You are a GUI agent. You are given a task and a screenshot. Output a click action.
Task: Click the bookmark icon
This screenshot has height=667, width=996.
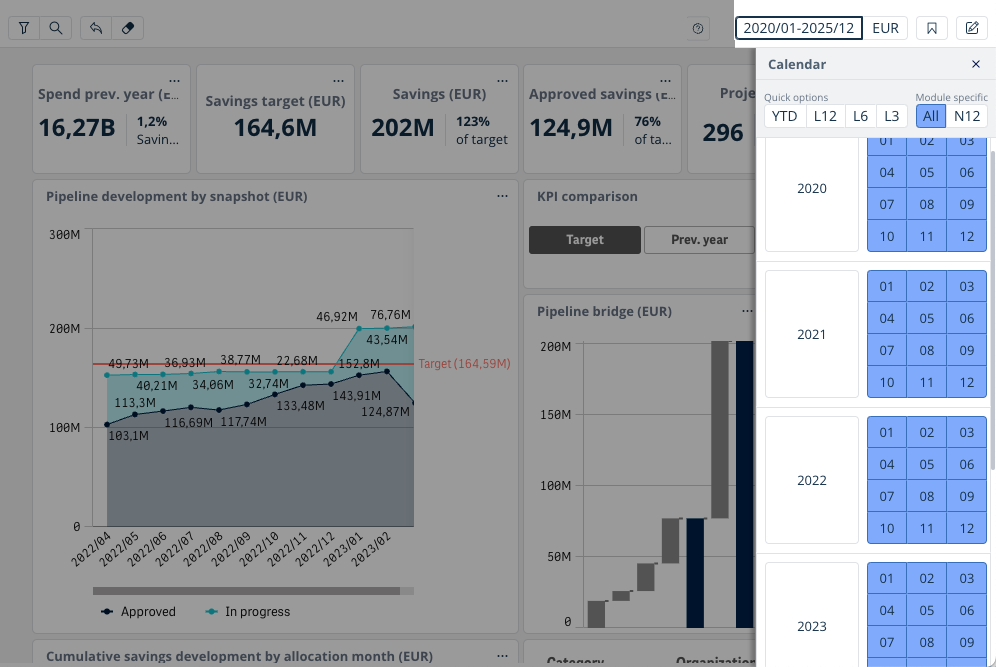tap(931, 28)
